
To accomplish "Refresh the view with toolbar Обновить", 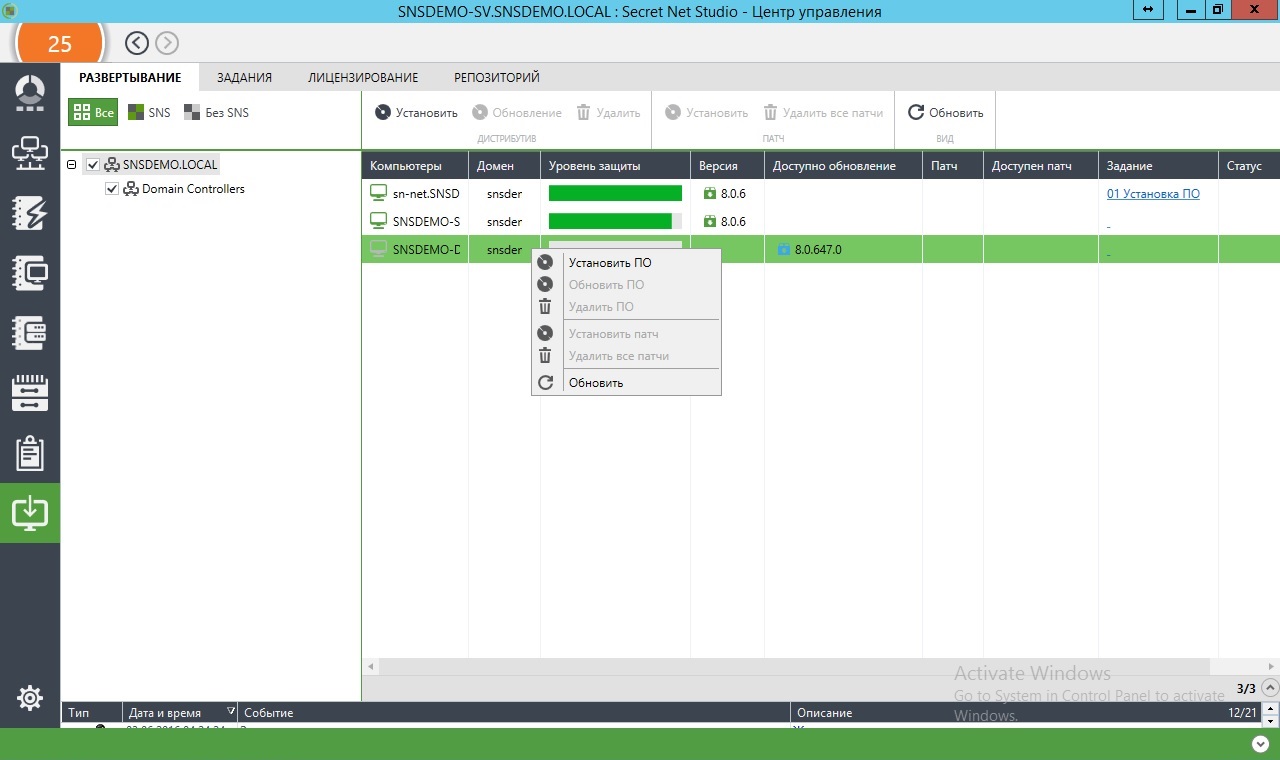I will click(x=946, y=113).
